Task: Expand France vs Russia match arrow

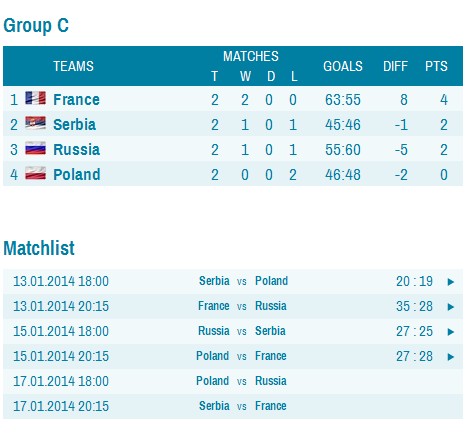Action: coord(451,307)
